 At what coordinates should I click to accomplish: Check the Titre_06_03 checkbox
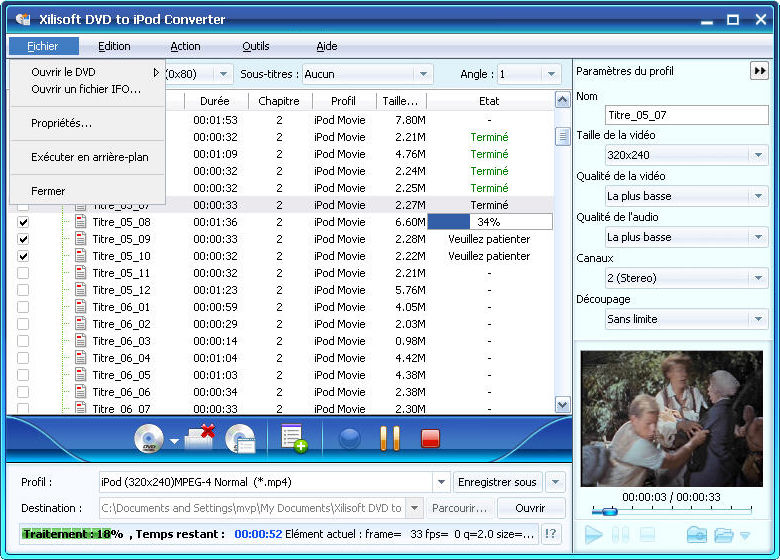pos(23,341)
